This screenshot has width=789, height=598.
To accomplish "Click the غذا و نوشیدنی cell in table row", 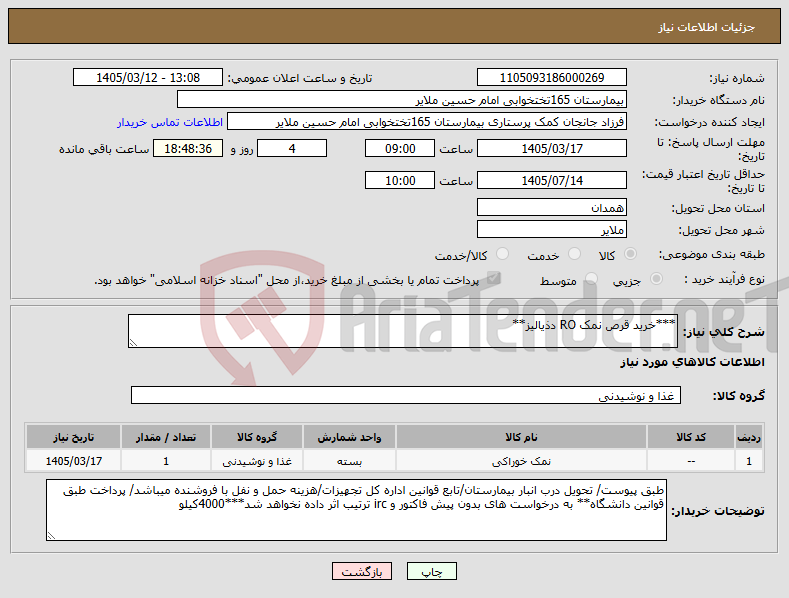I will pyautogui.click(x=257, y=461).
